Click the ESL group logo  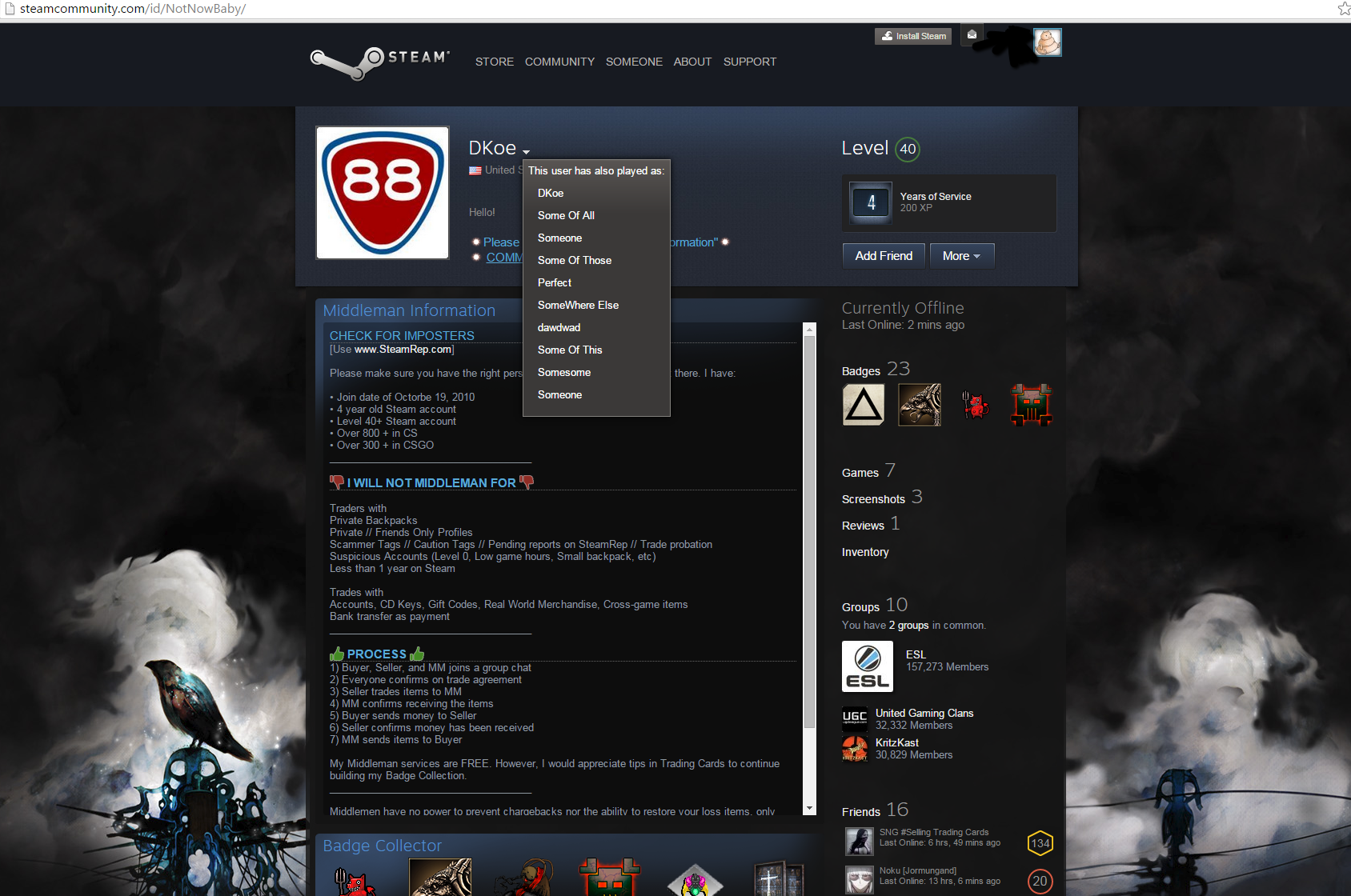click(867, 666)
